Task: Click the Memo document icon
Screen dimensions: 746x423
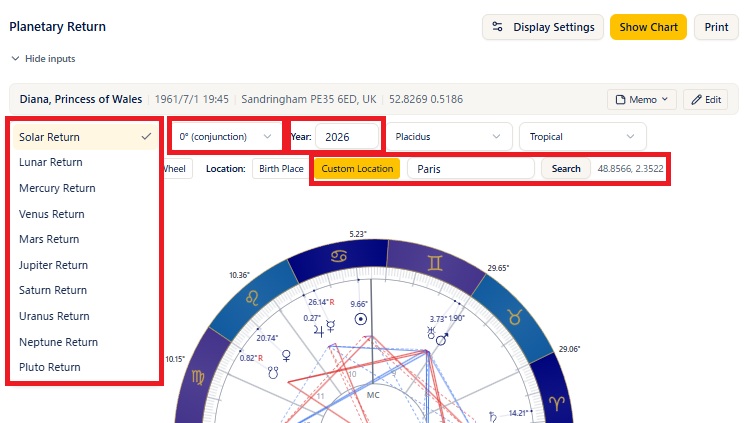Action: [620, 99]
